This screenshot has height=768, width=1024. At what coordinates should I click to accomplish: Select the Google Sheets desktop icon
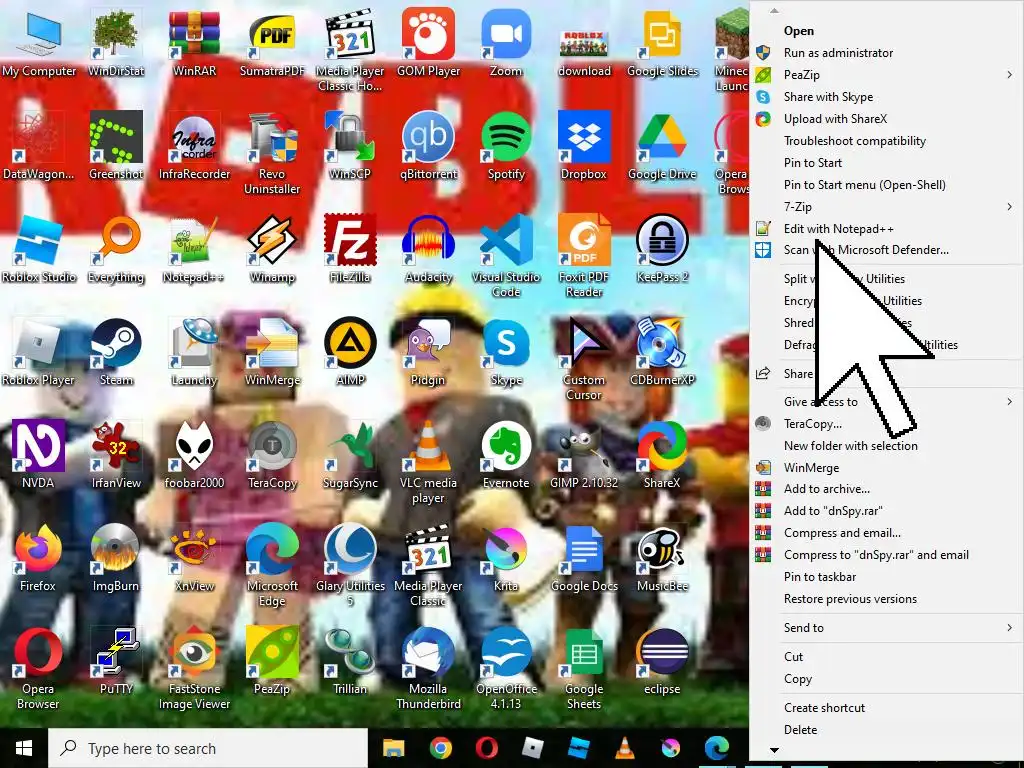click(584, 669)
